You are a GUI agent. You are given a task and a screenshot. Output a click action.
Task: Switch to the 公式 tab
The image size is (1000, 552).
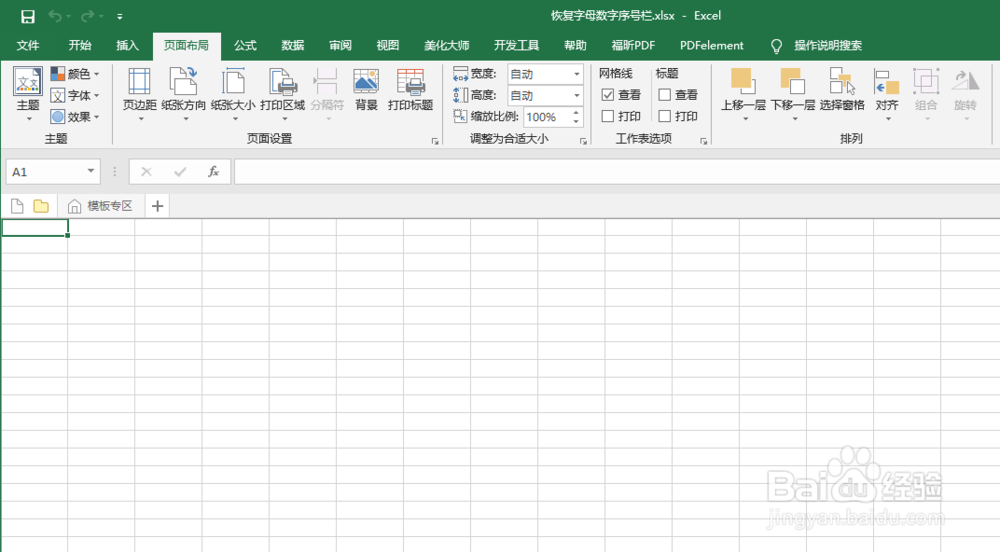pyautogui.click(x=245, y=45)
